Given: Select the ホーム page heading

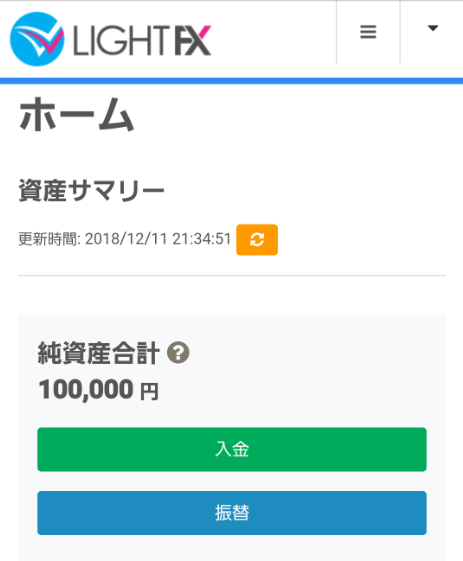Looking at the screenshot, I should tap(77, 114).
